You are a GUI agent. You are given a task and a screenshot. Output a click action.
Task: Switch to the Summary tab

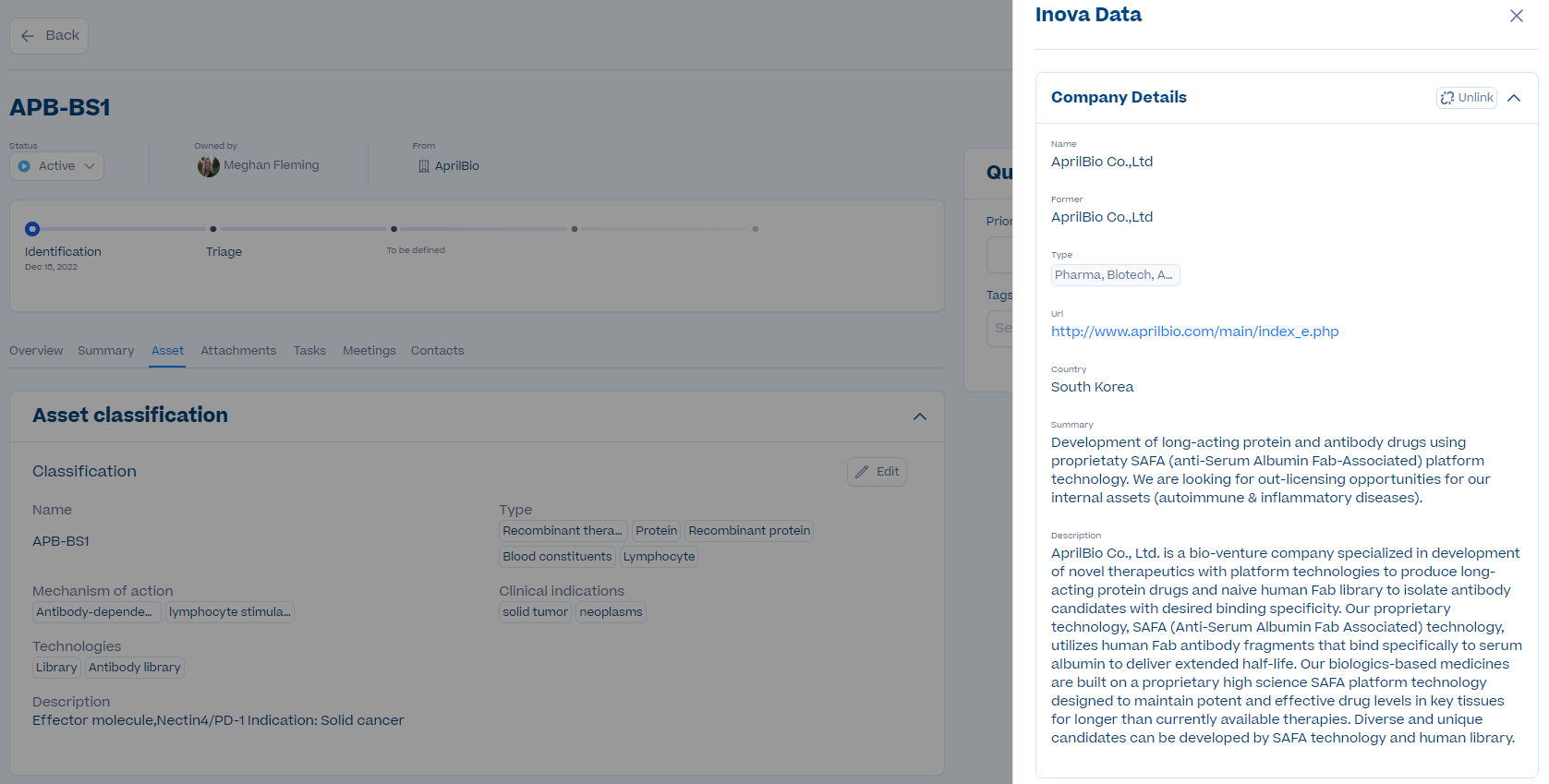(x=105, y=351)
